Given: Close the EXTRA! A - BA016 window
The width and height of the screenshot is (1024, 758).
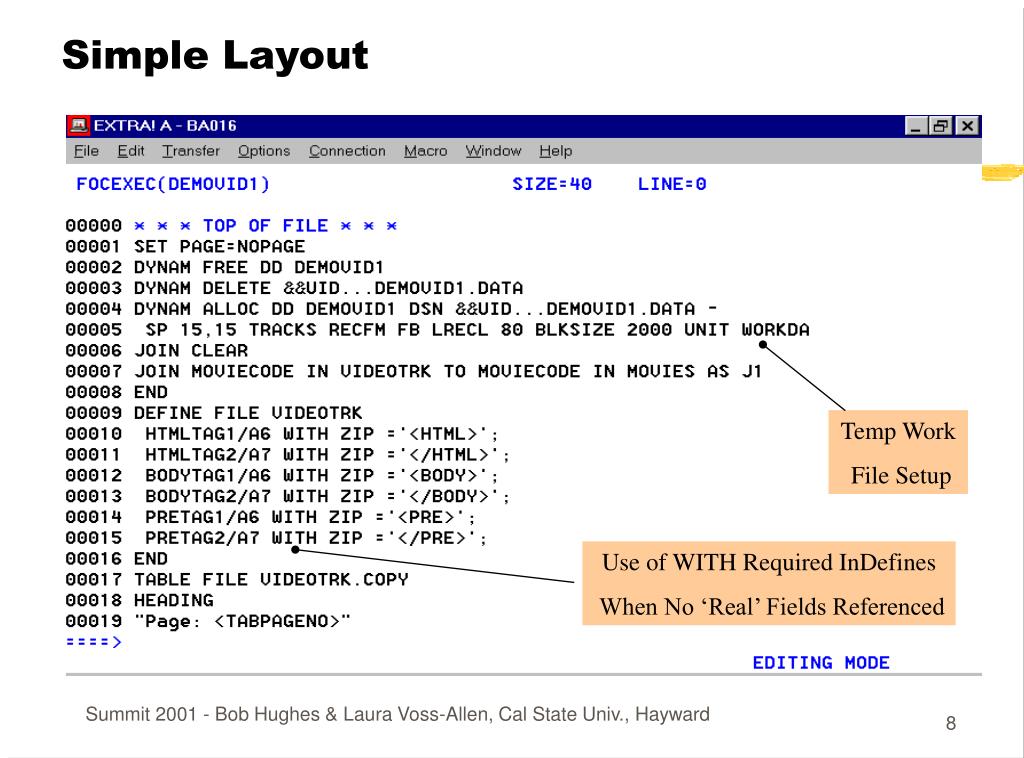Looking at the screenshot, I should point(968,126).
